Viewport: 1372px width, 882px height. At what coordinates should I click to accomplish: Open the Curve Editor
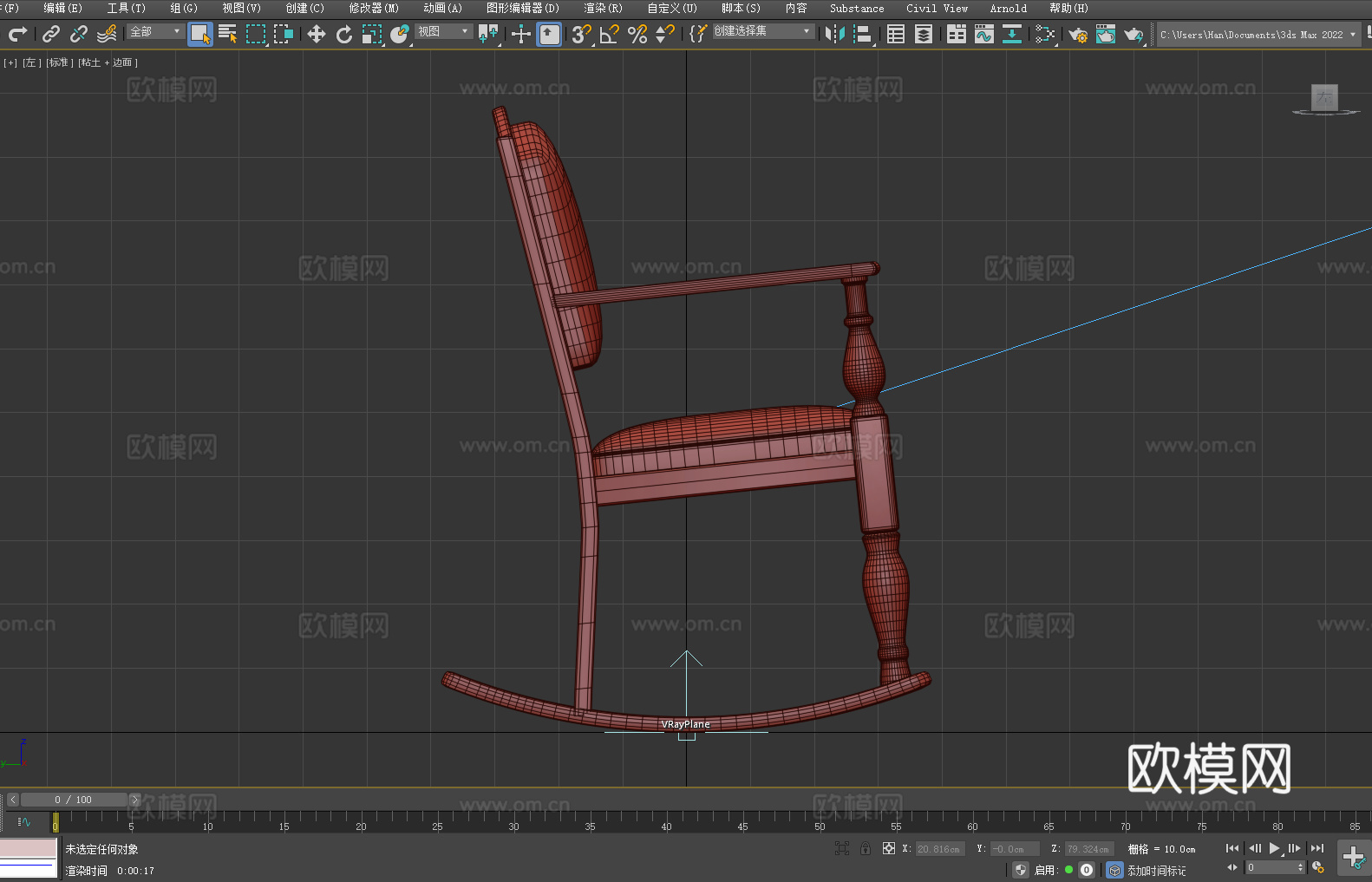pos(984,34)
